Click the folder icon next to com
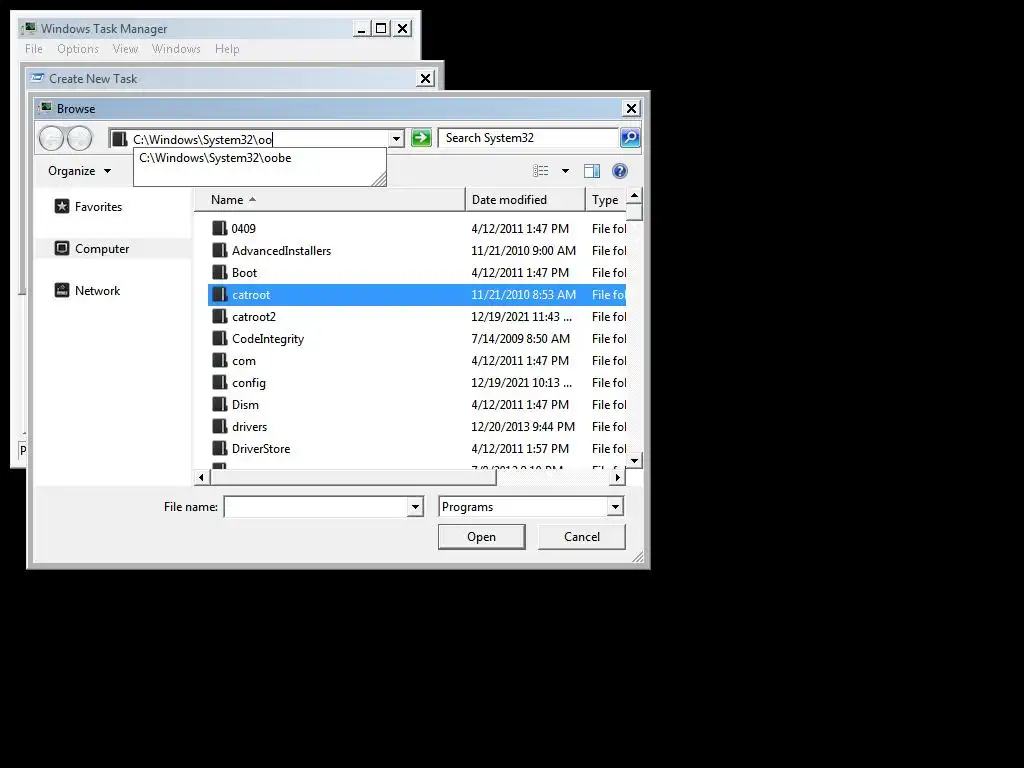 pyautogui.click(x=220, y=360)
